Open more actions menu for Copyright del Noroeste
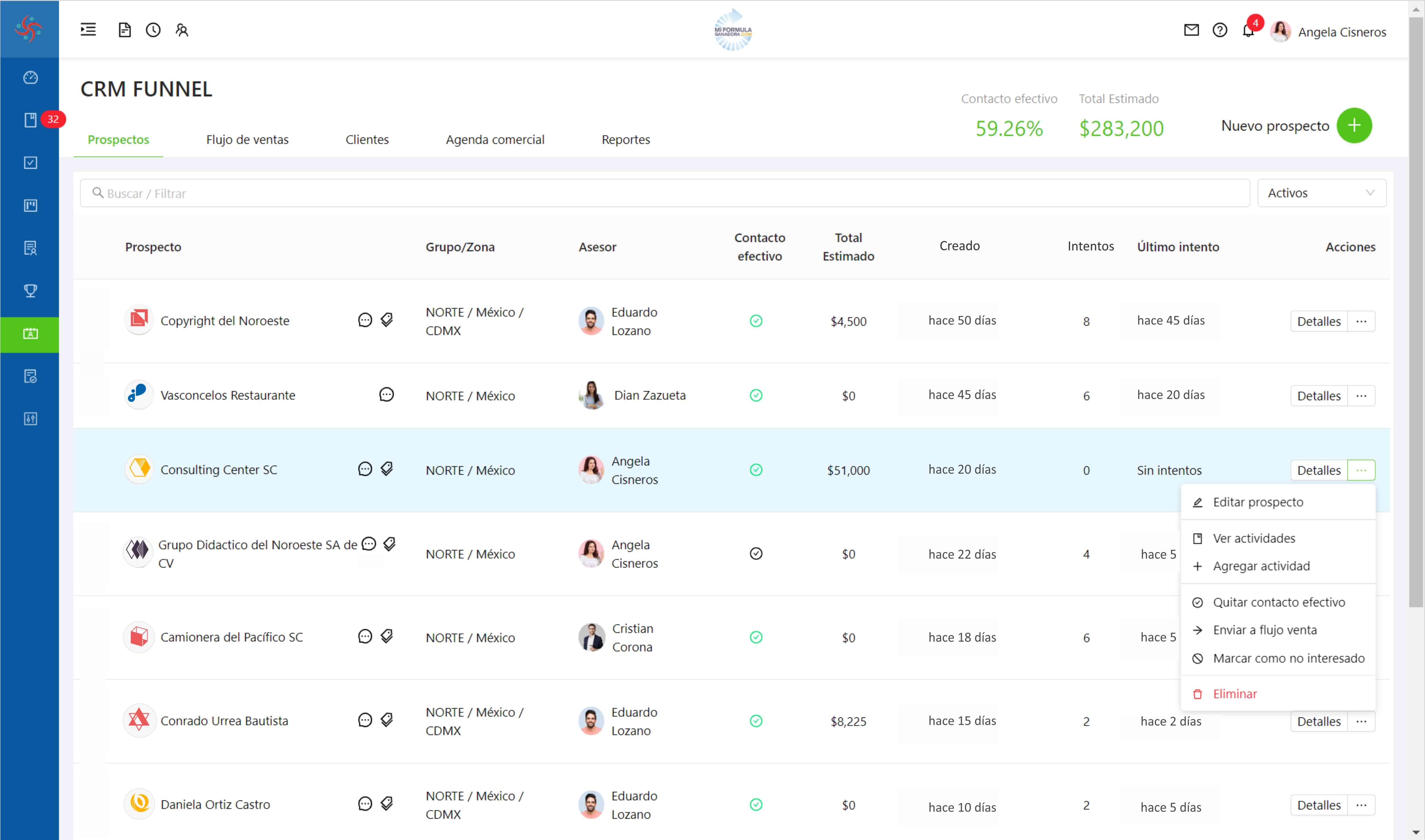 pyautogui.click(x=1361, y=321)
